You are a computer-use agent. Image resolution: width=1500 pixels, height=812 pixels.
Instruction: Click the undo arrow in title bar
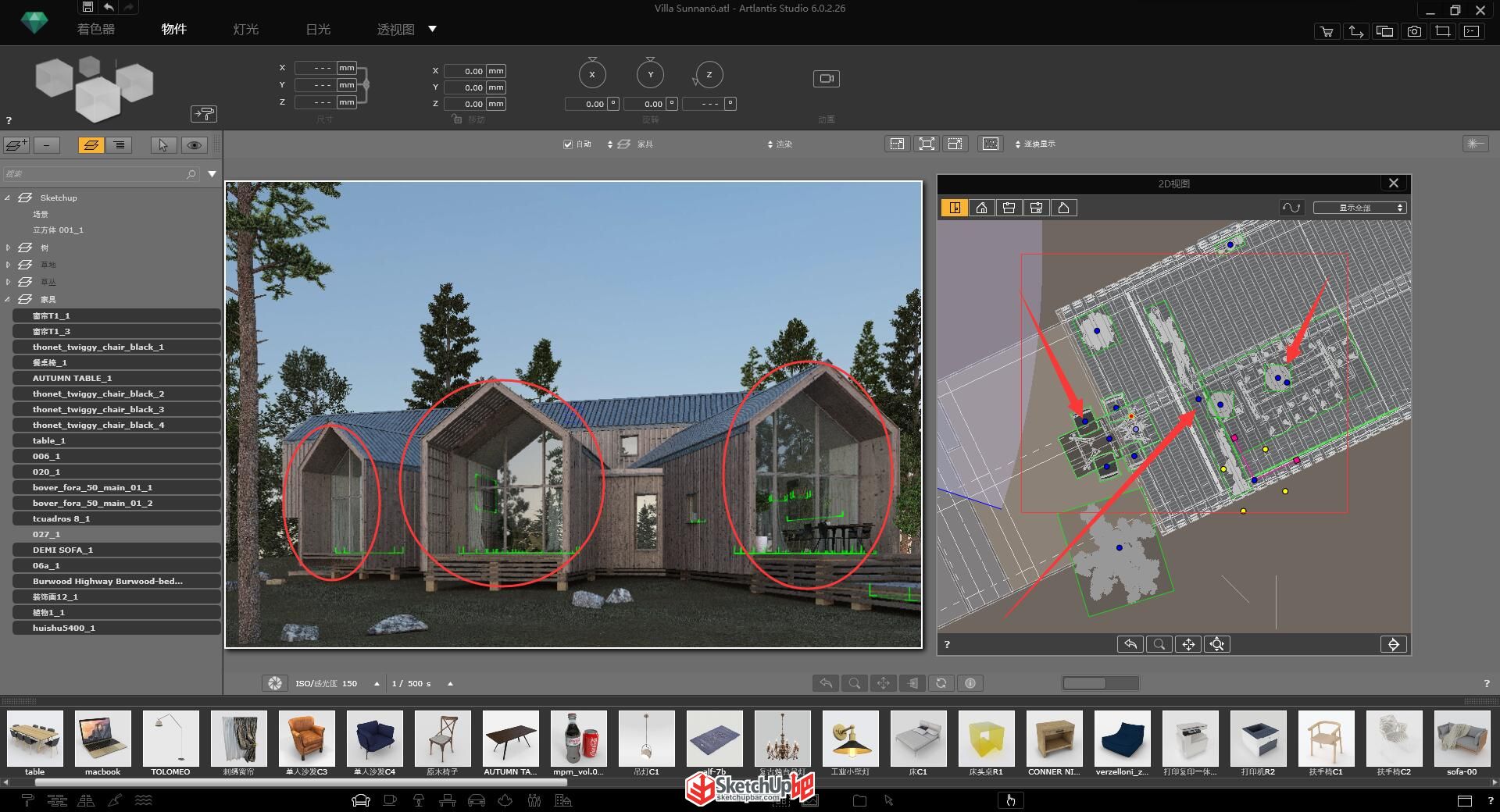(109, 7)
